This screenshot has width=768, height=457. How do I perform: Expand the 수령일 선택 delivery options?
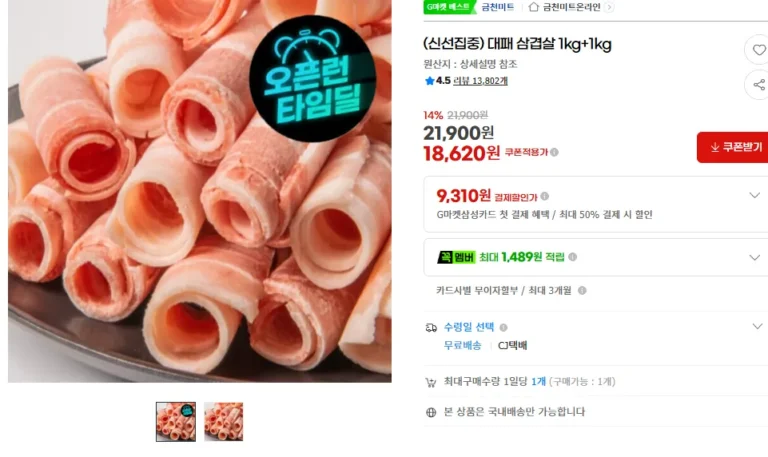click(757, 326)
